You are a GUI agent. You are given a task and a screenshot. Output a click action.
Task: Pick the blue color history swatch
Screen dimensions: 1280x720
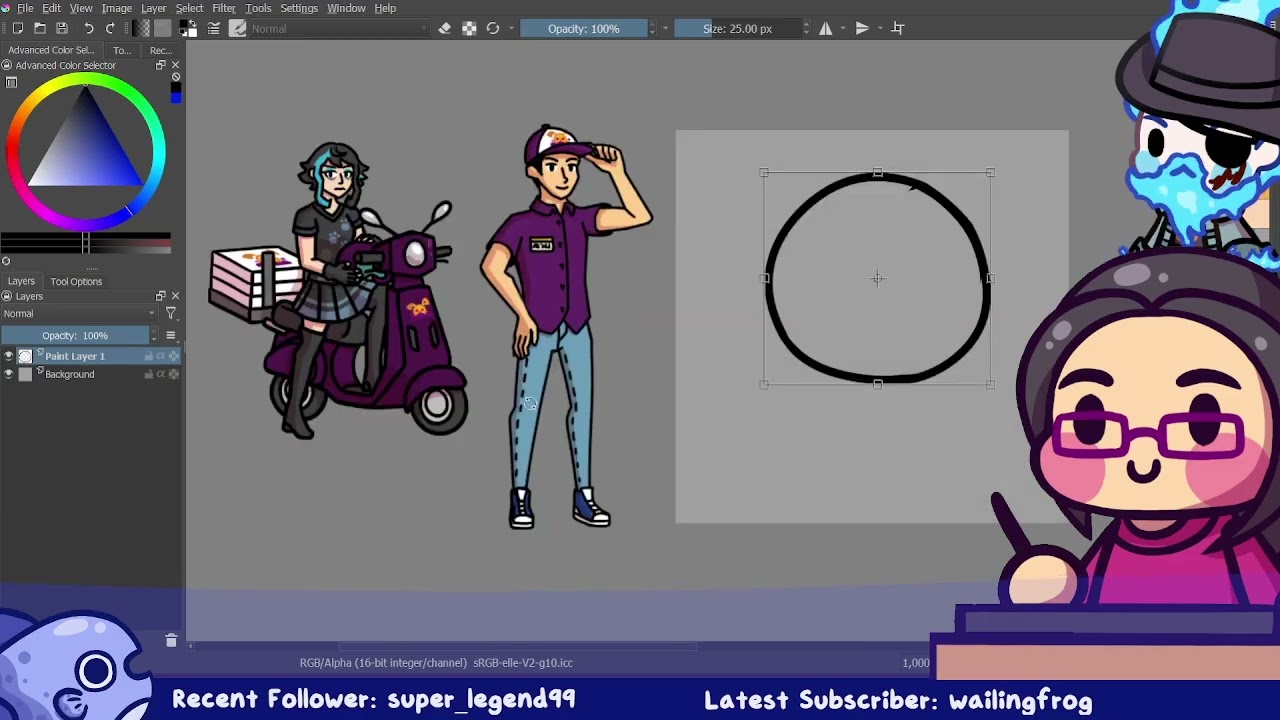[x=176, y=97]
